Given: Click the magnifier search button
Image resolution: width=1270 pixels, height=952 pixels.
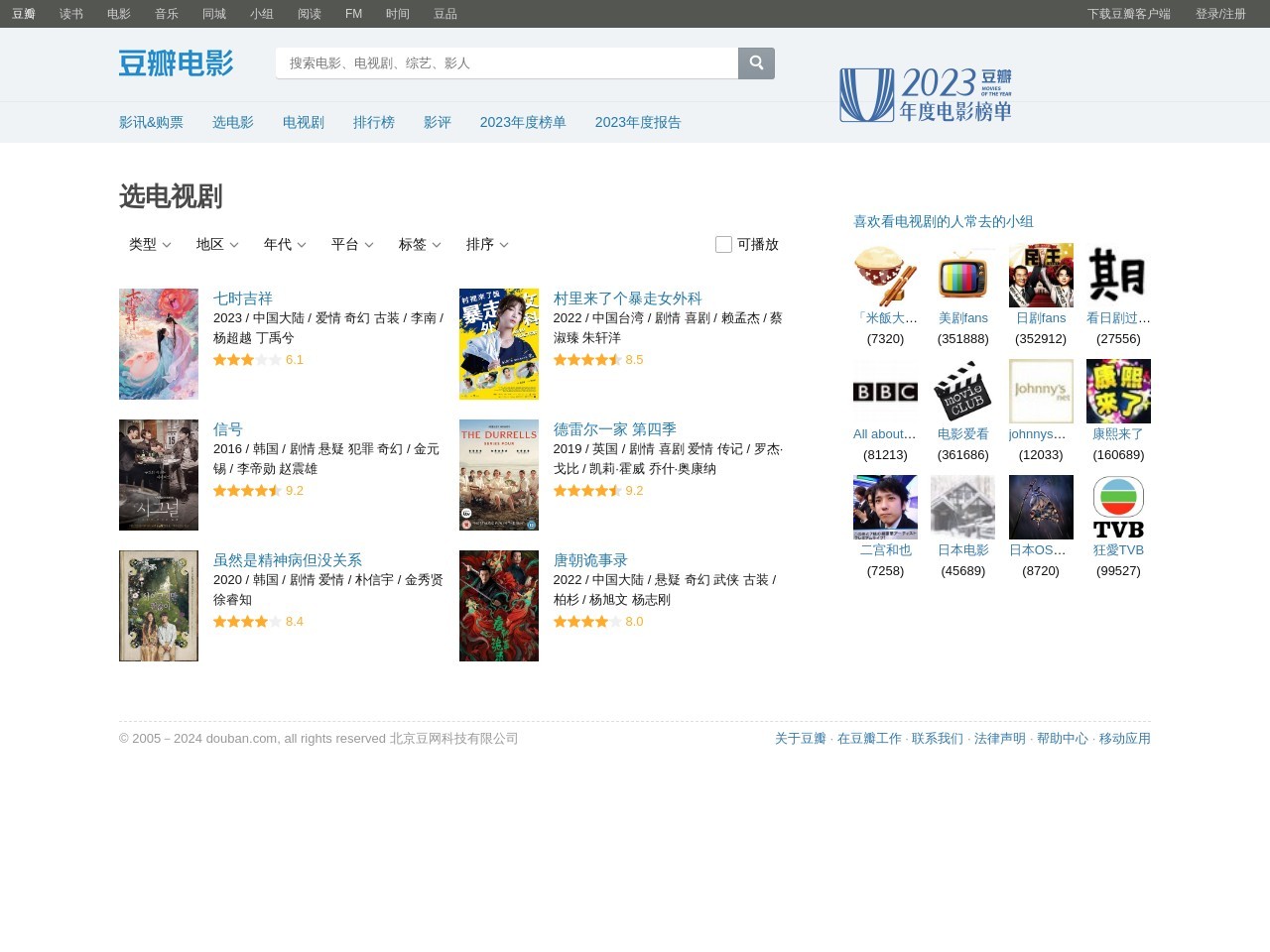Looking at the screenshot, I should click(x=756, y=63).
